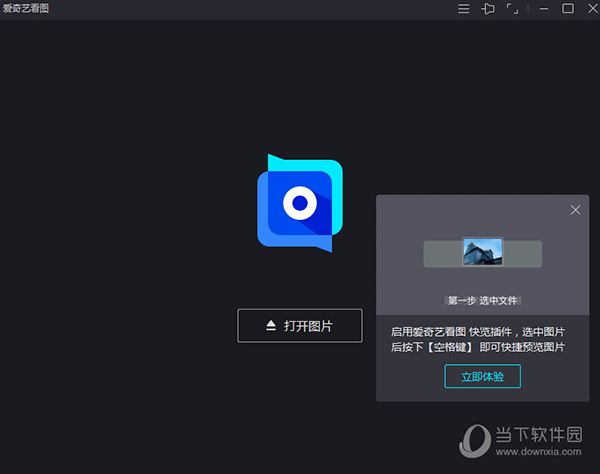Enter fullscreen mode via corner-brackets icon
The image size is (600, 474).
click(x=512, y=8)
